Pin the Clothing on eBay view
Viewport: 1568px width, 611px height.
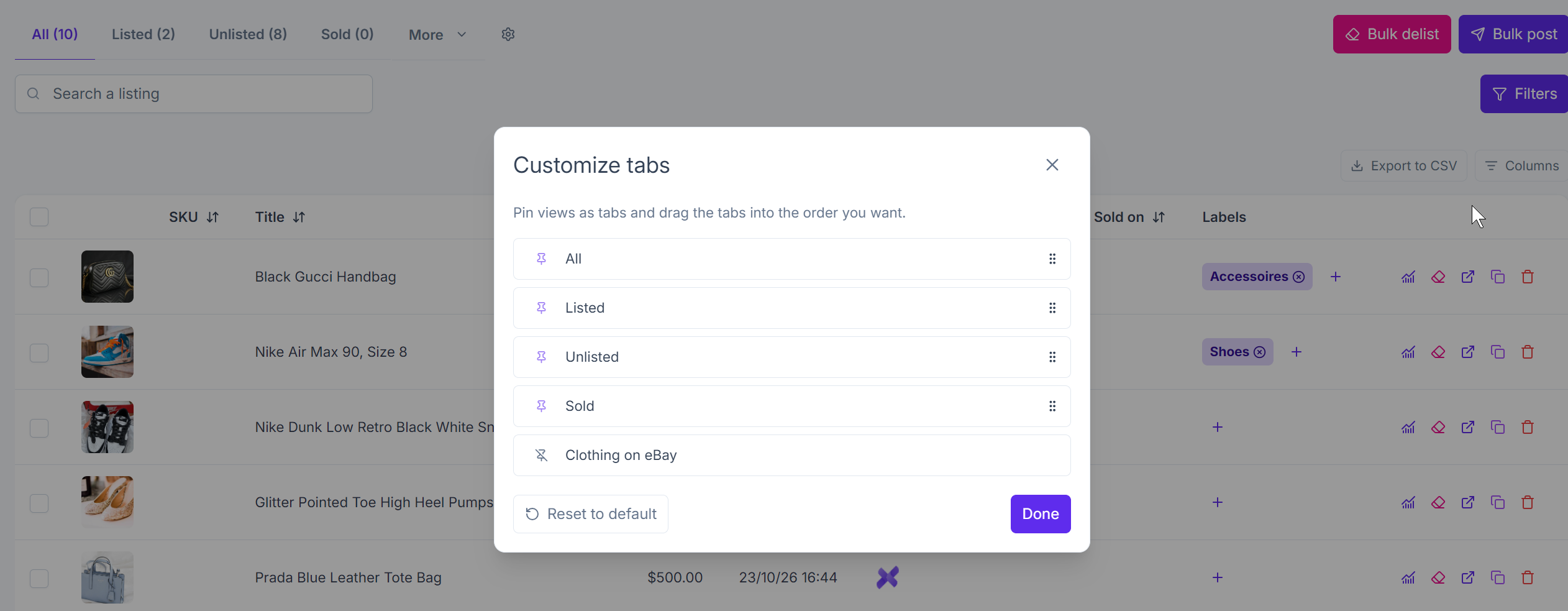[541, 455]
